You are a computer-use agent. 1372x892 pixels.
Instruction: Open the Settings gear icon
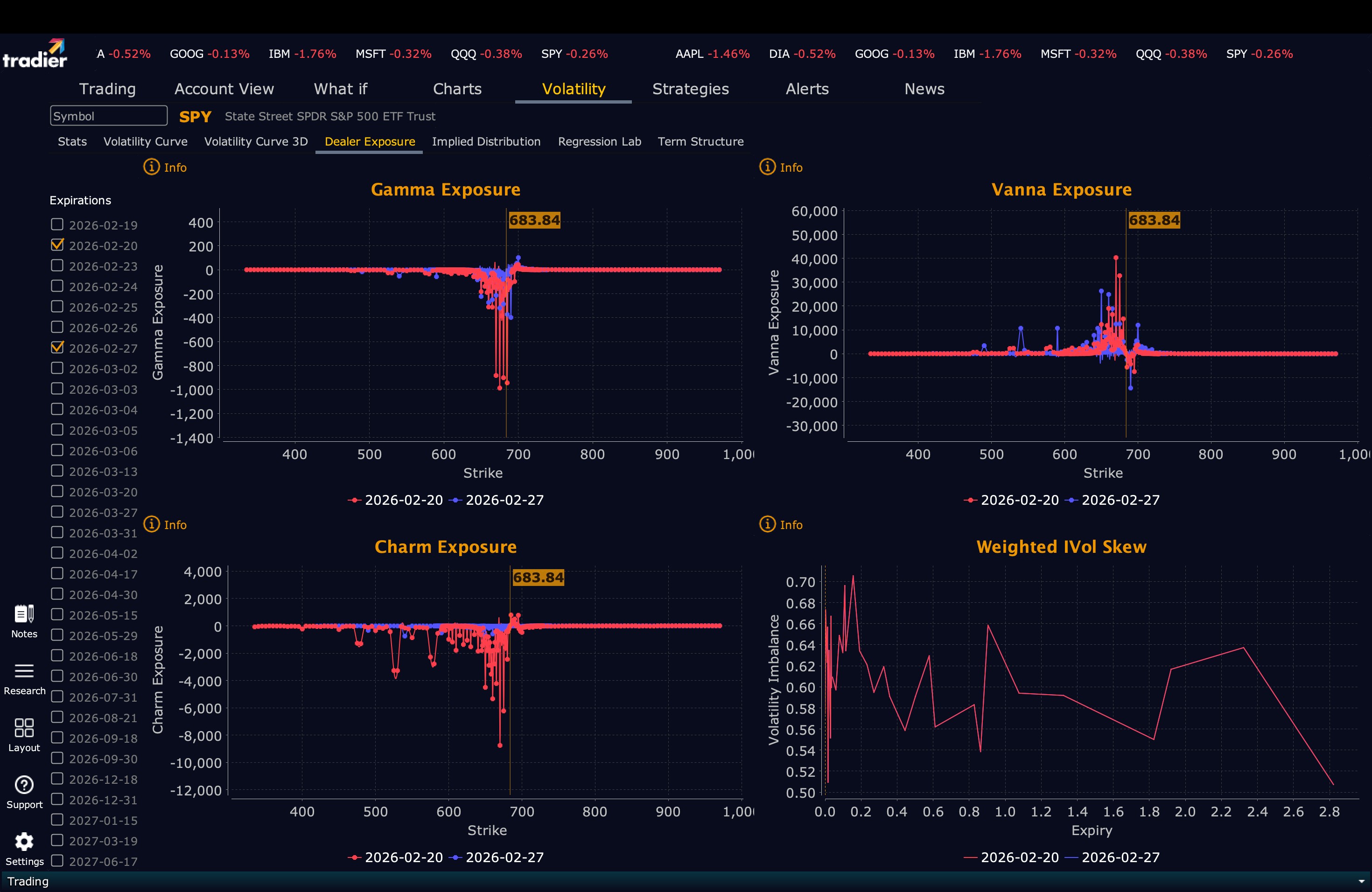24,842
